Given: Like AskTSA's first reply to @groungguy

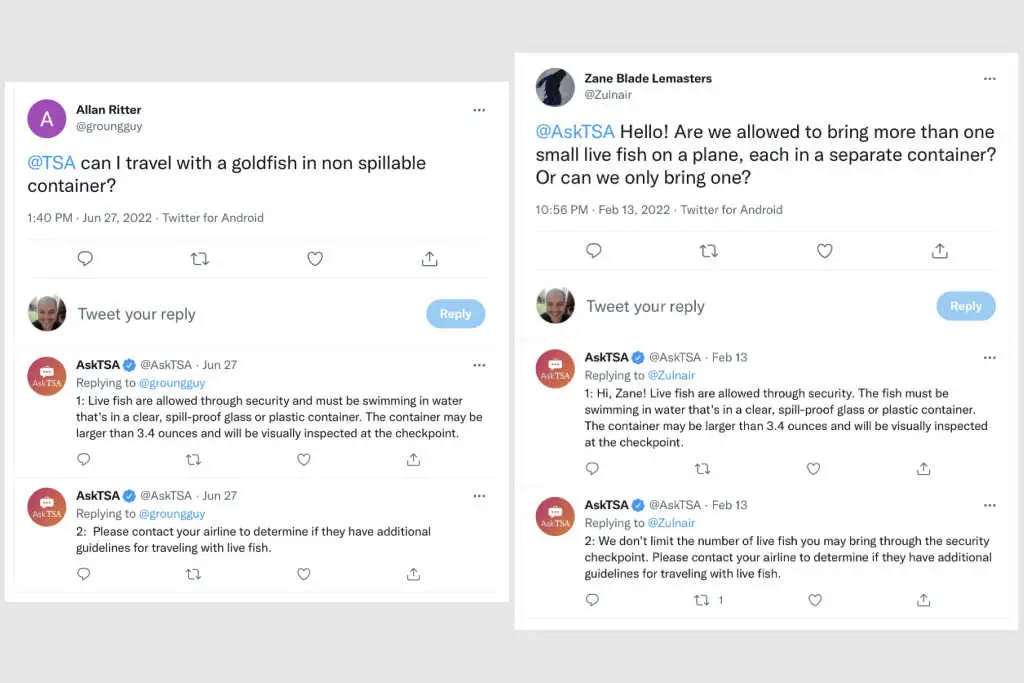Looking at the screenshot, I should [x=304, y=459].
